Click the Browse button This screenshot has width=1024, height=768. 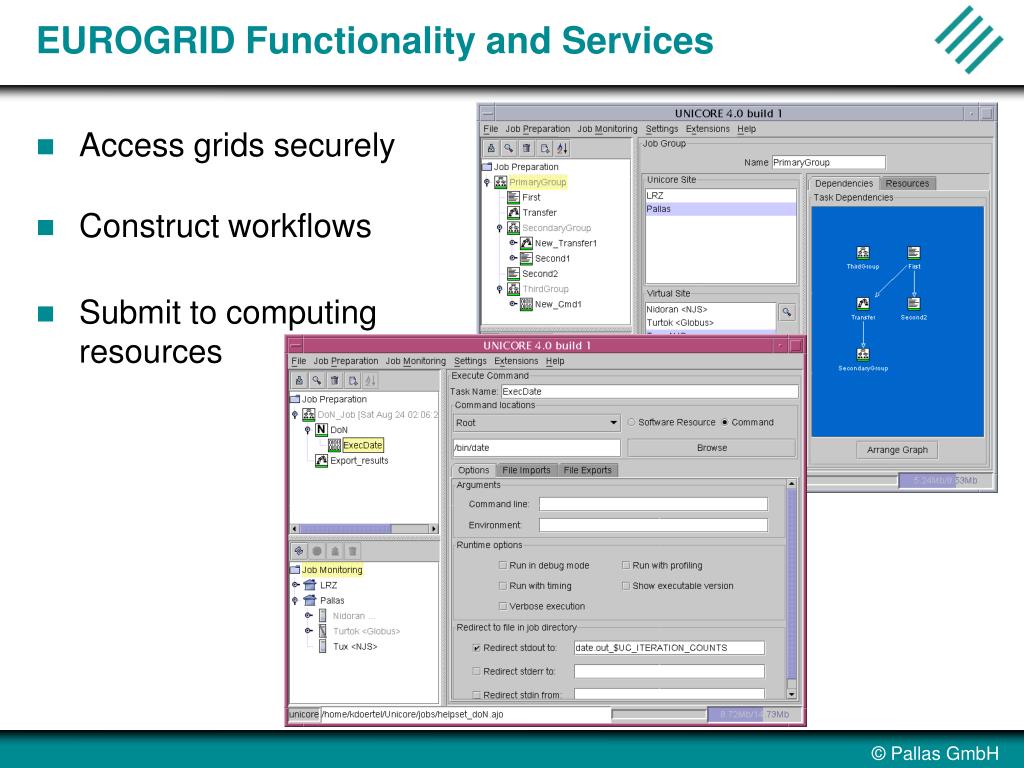click(x=712, y=448)
